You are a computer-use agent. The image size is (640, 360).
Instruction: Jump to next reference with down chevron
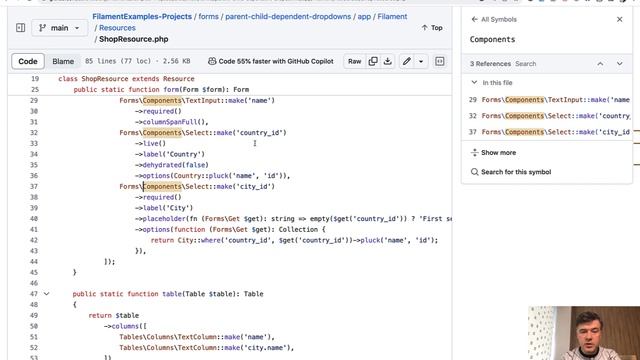point(620,64)
